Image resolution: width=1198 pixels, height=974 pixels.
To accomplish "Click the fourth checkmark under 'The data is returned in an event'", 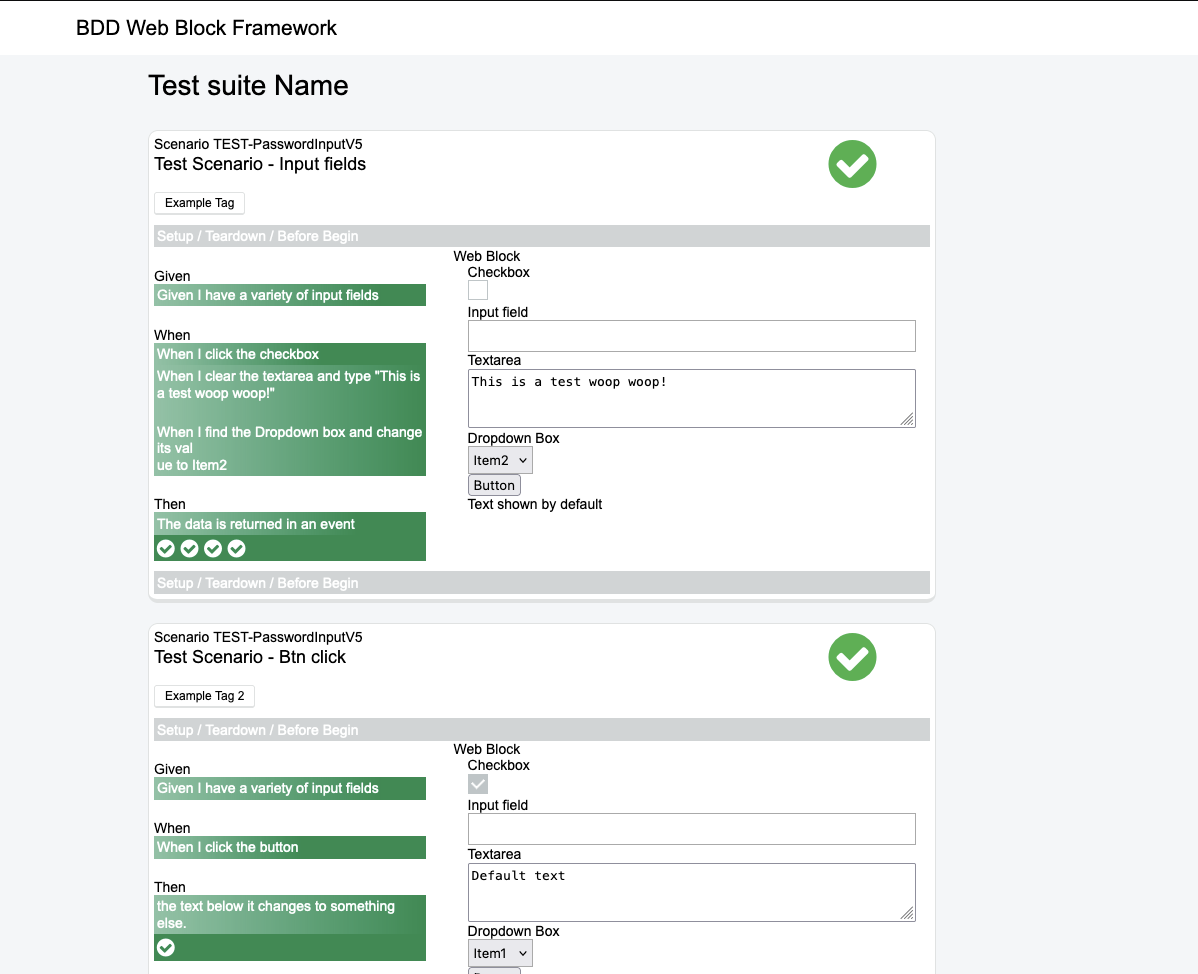I will (237, 548).
